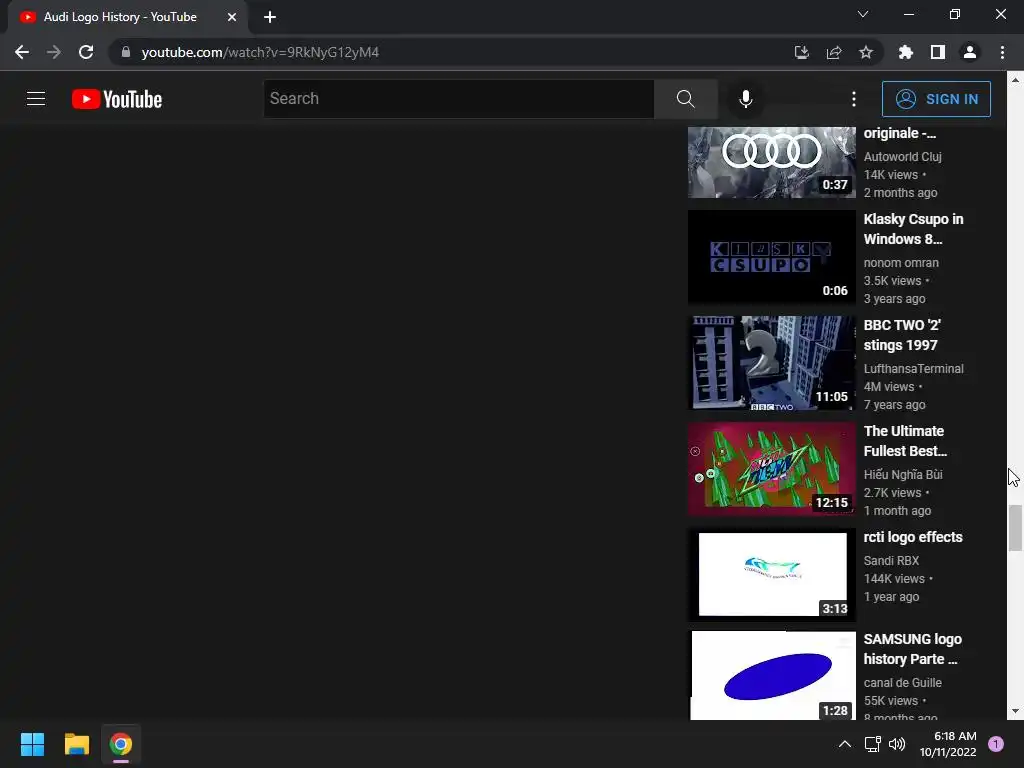Start voice search with microphone icon

745,99
